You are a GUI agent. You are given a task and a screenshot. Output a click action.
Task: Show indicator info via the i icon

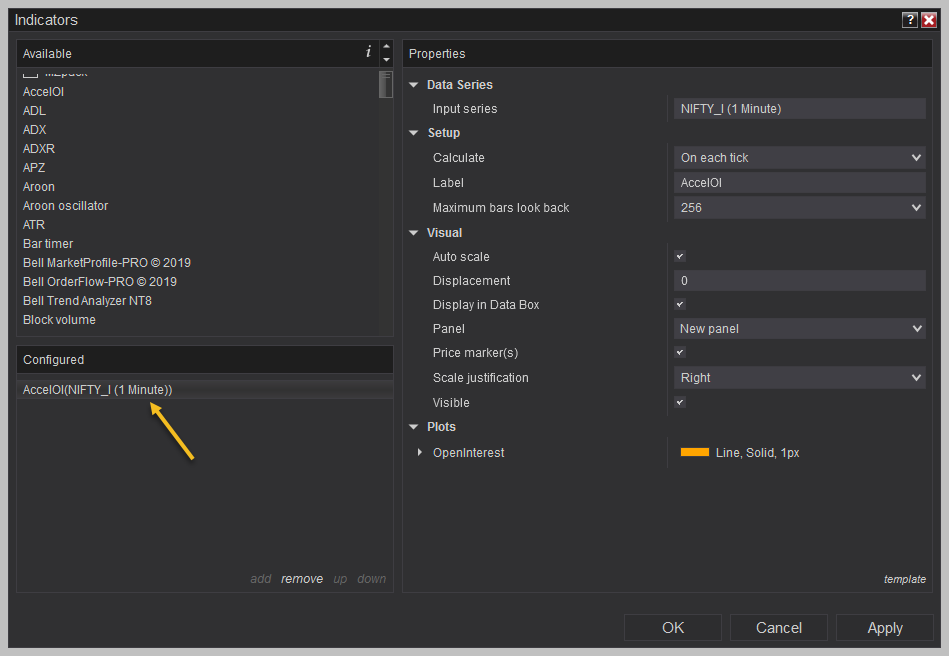[x=368, y=52]
